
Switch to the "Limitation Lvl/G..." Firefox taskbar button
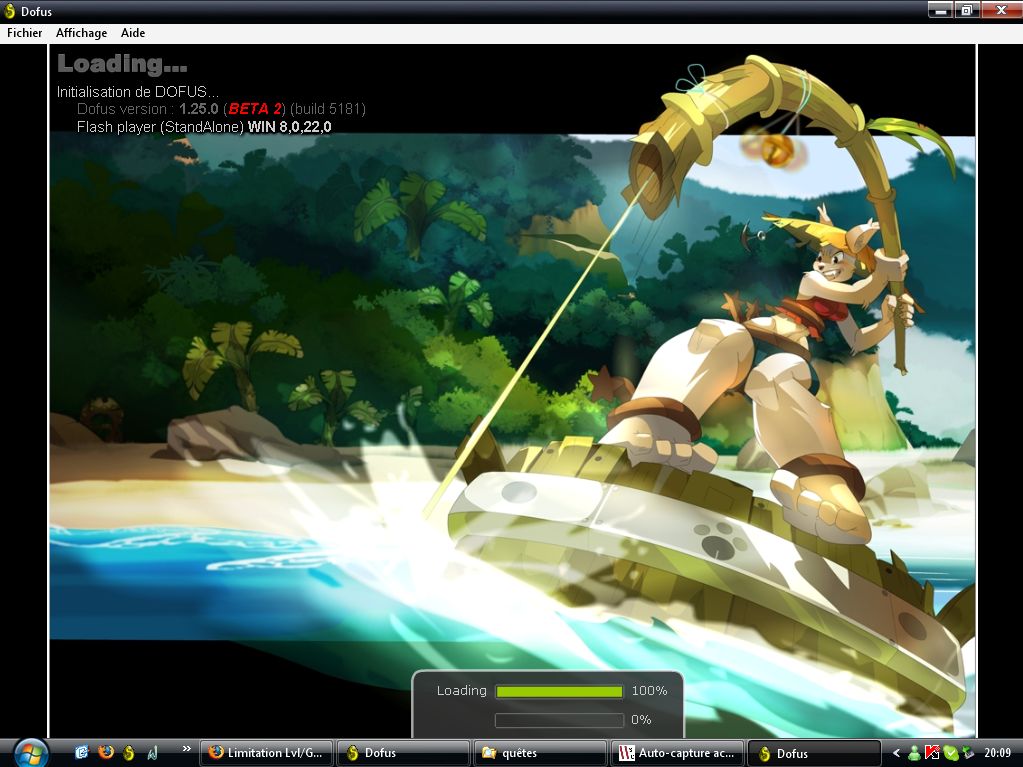(x=266, y=753)
